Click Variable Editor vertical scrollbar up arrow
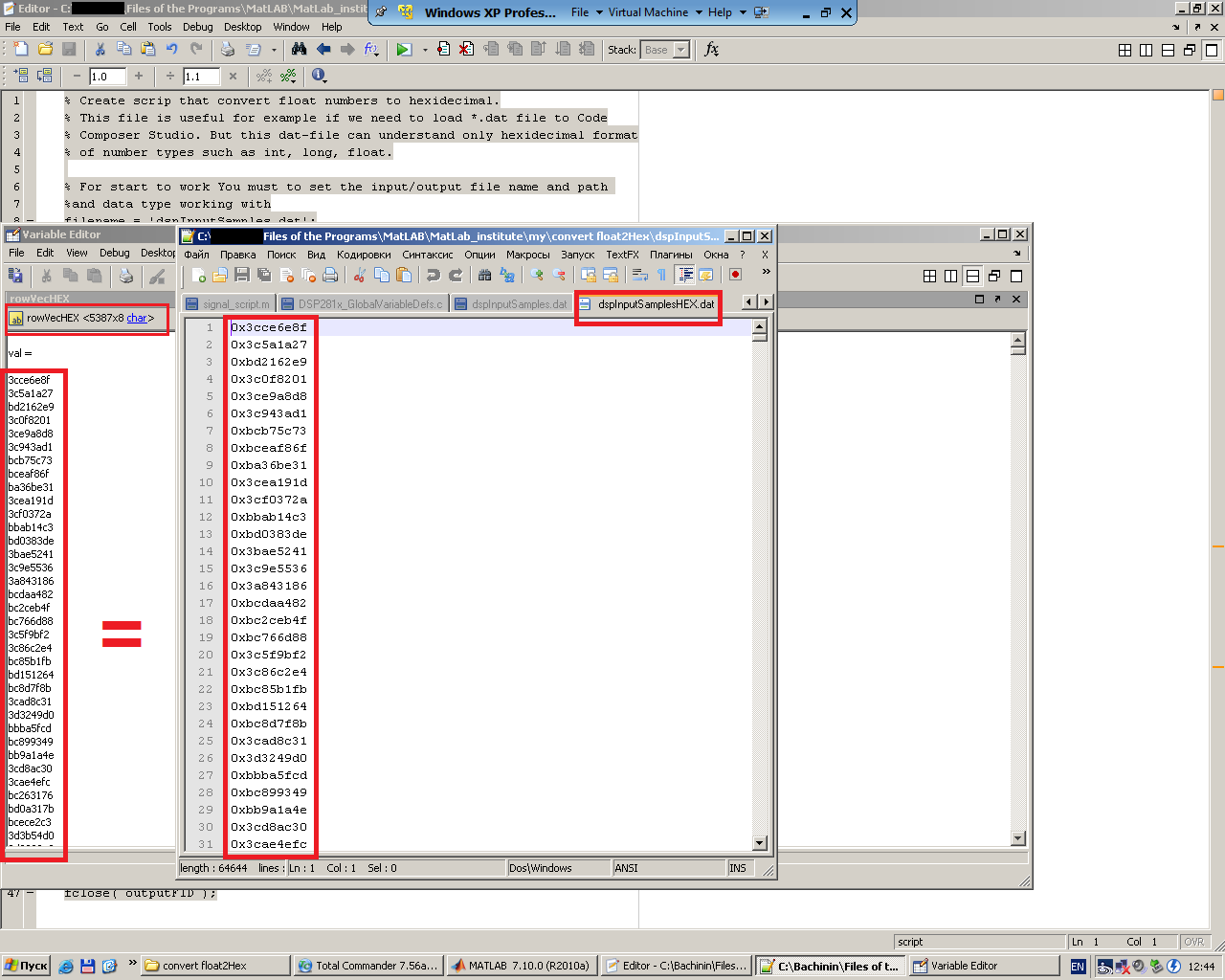The width and height of the screenshot is (1225, 980). click(x=1018, y=339)
